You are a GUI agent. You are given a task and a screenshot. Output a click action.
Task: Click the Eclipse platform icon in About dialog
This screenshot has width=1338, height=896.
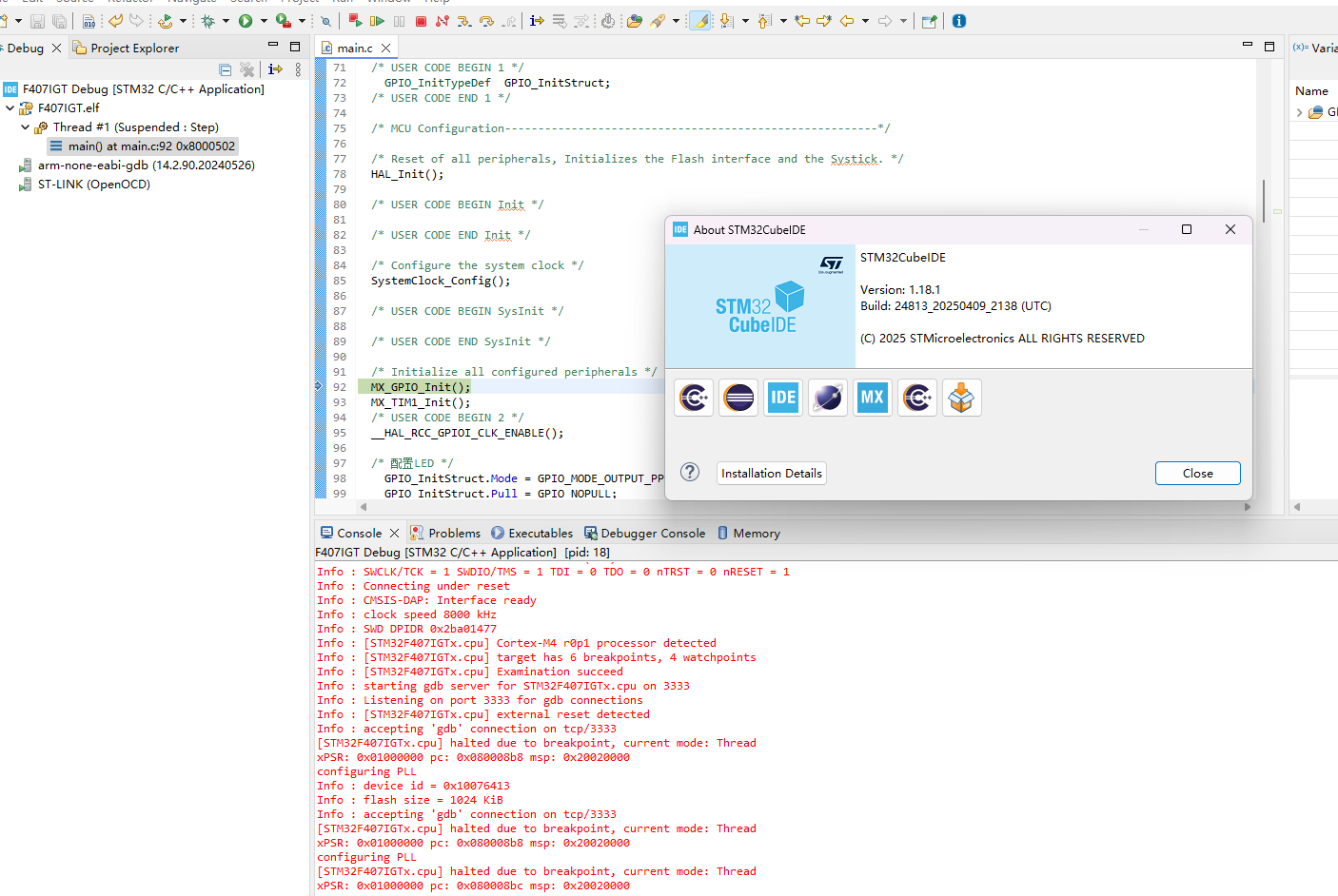point(738,398)
